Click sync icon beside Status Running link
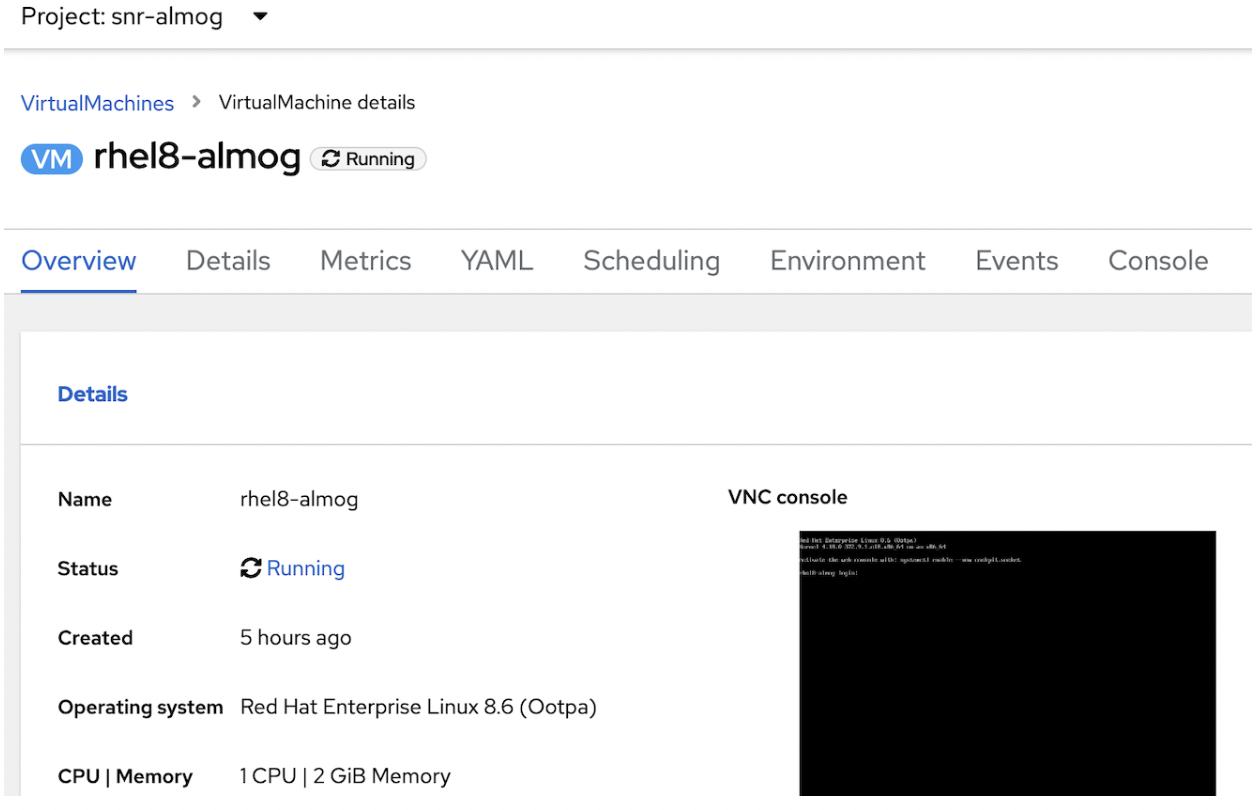The width and height of the screenshot is (1258, 810). point(251,568)
